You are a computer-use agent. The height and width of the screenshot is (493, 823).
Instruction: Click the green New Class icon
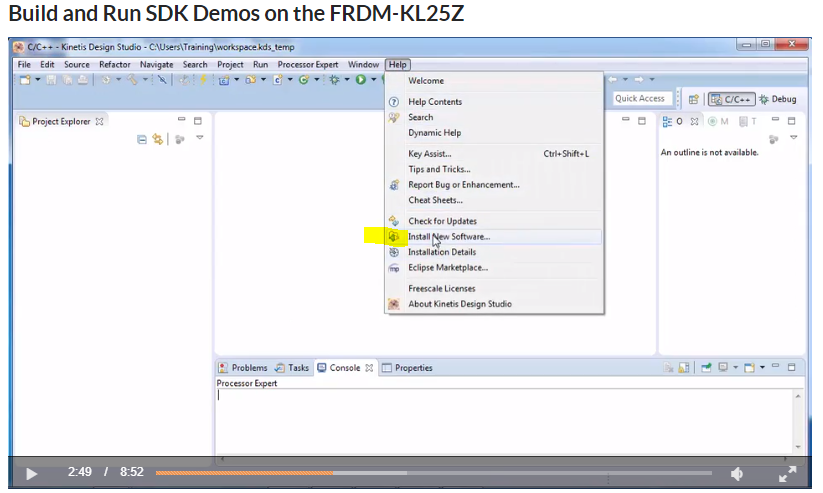coord(303,80)
